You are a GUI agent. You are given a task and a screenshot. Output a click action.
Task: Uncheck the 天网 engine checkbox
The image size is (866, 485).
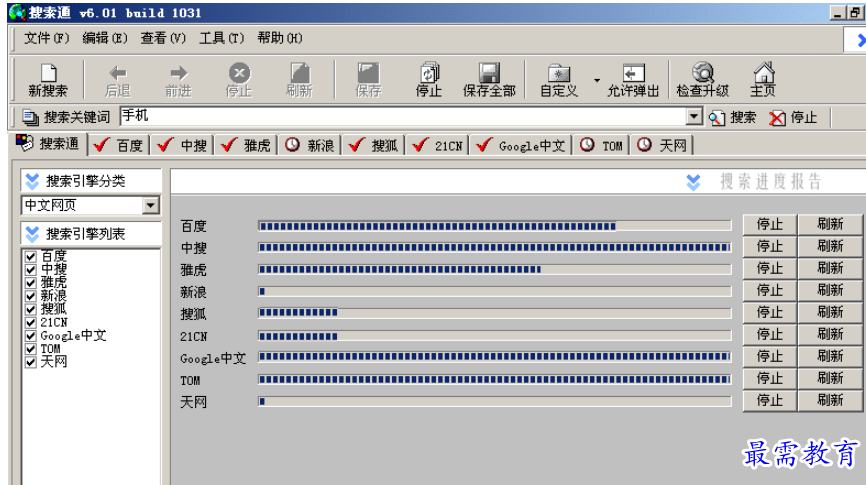click(x=31, y=362)
